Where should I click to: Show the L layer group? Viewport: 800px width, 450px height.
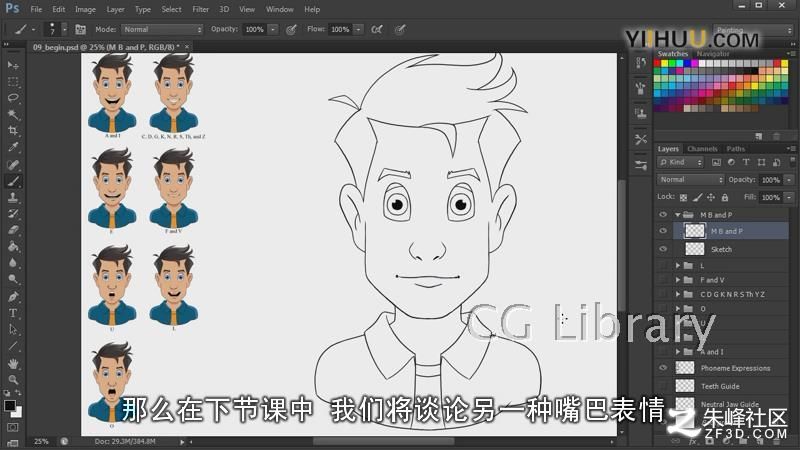coord(663,265)
